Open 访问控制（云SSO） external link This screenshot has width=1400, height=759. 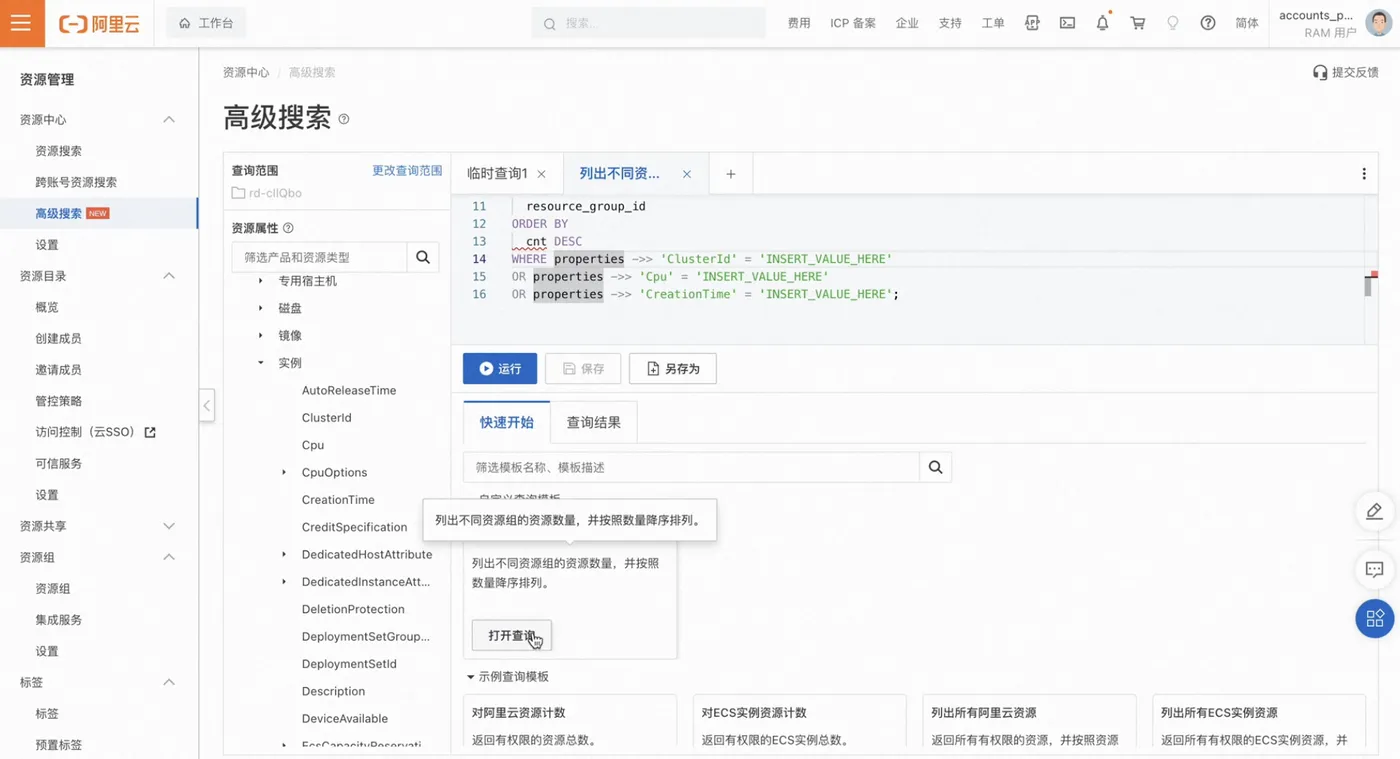[x=95, y=432]
